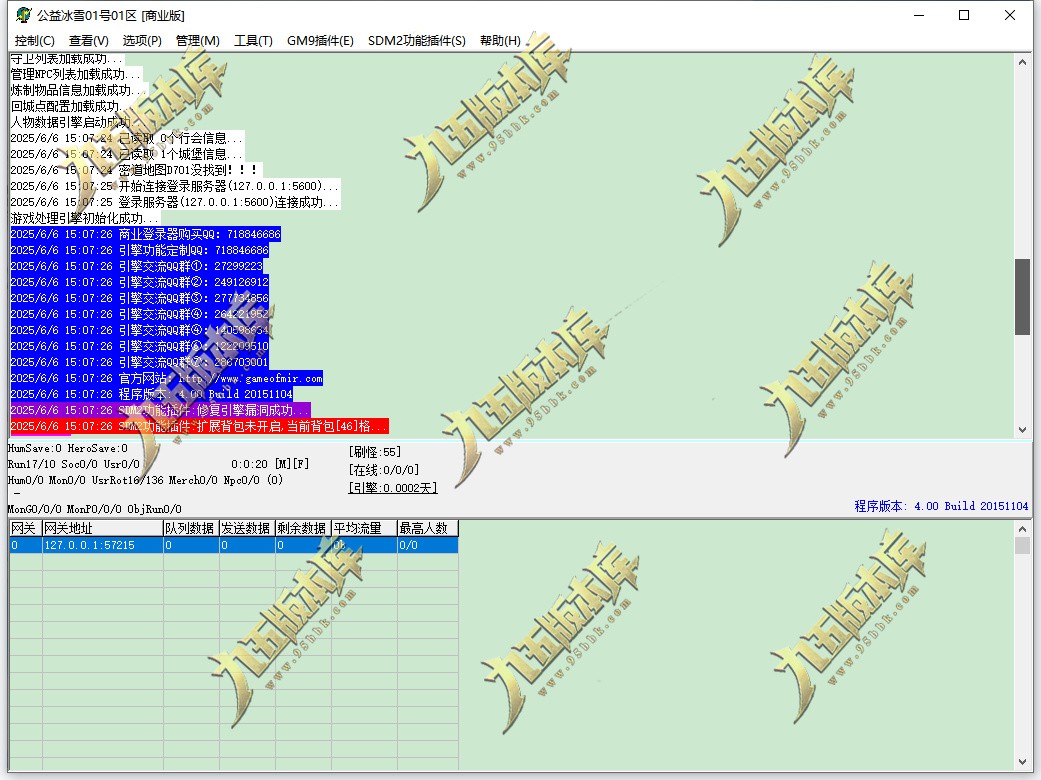Click the 最高人数 column header
The height and width of the screenshot is (780, 1041).
coord(428,528)
